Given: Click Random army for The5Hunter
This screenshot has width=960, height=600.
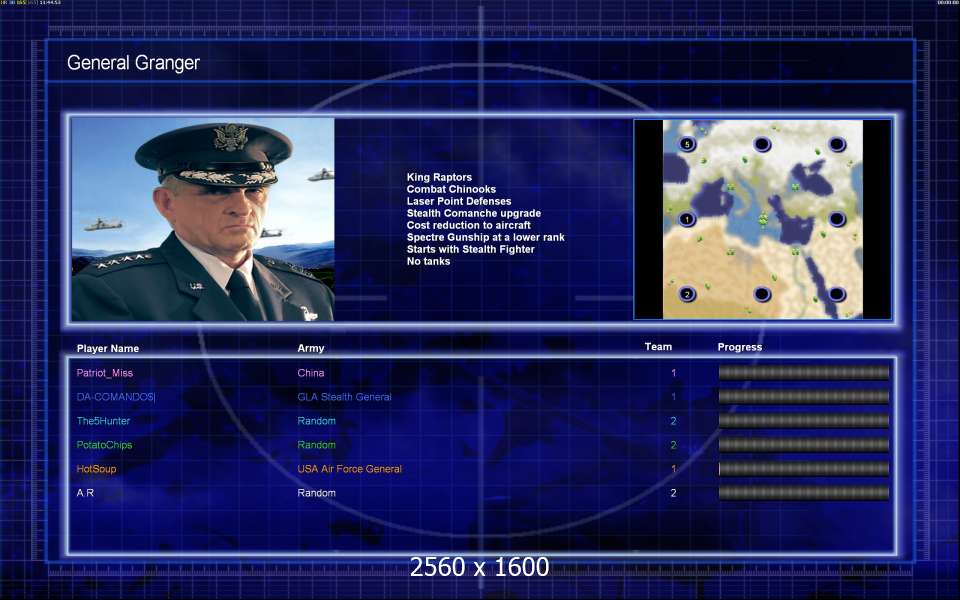Looking at the screenshot, I should coord(317,421).
